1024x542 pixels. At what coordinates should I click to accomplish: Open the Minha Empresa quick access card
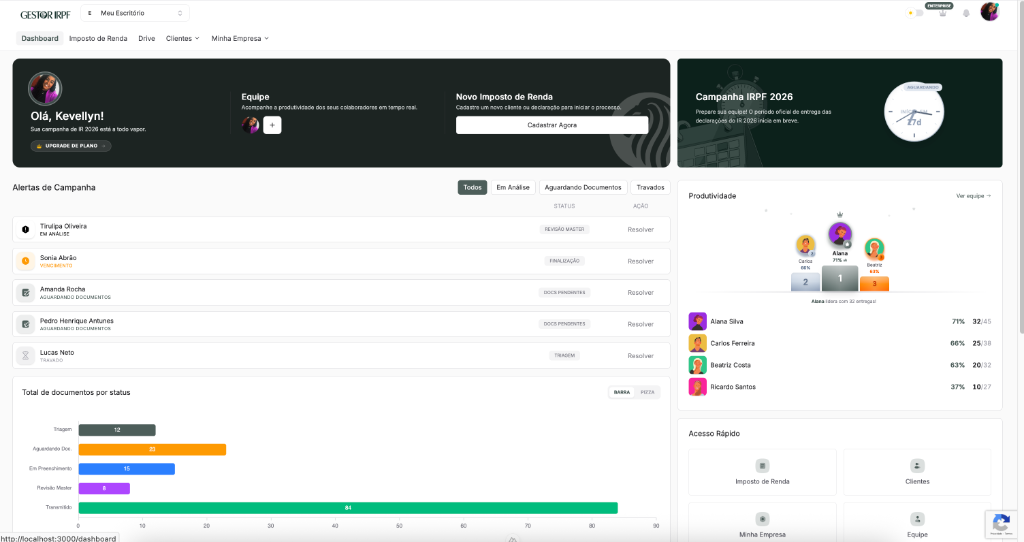[x=762, y=522]
